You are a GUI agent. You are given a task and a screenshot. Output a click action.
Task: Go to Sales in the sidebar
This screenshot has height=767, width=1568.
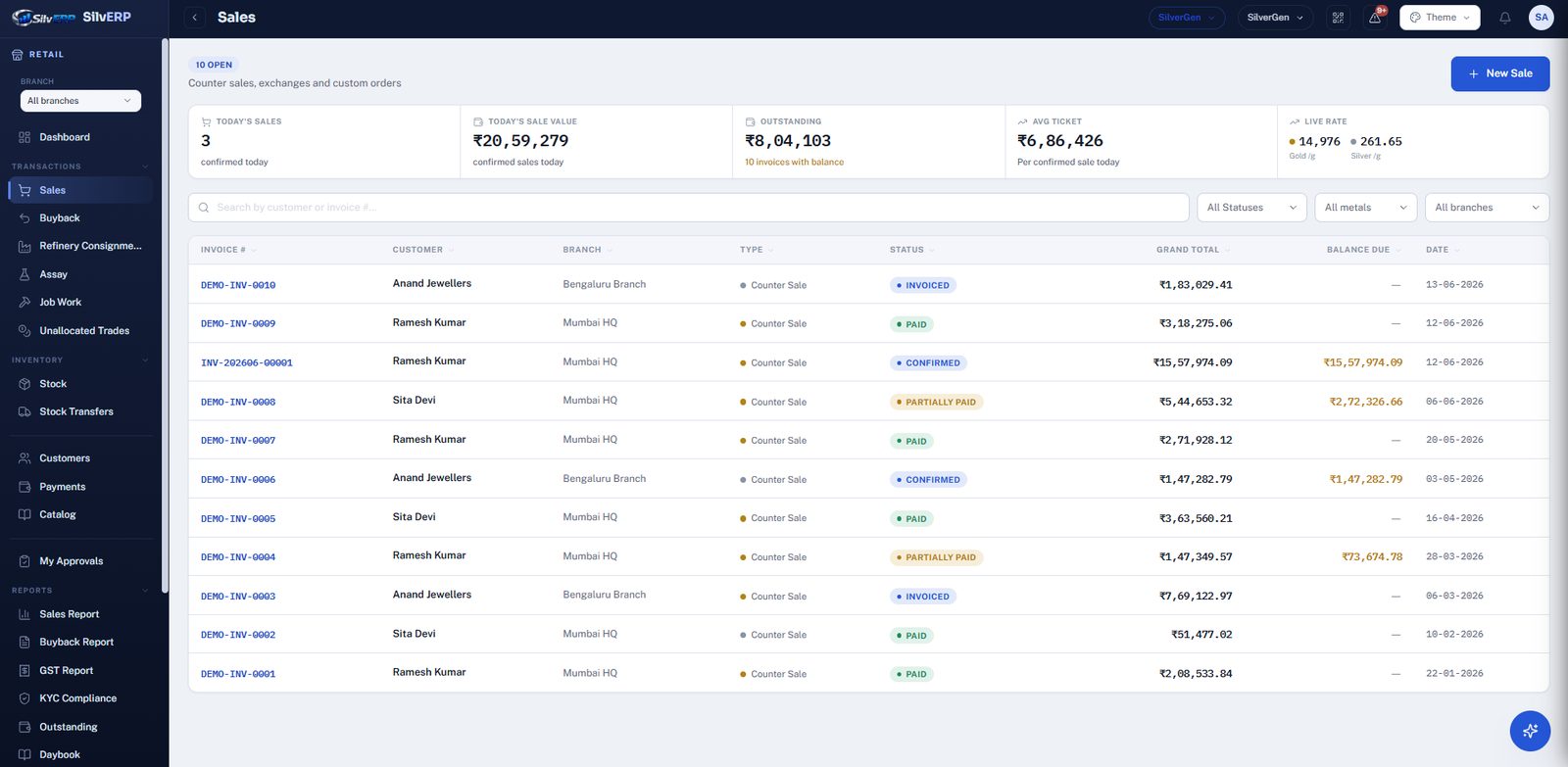pyautogui.click(x=80, y=190)
